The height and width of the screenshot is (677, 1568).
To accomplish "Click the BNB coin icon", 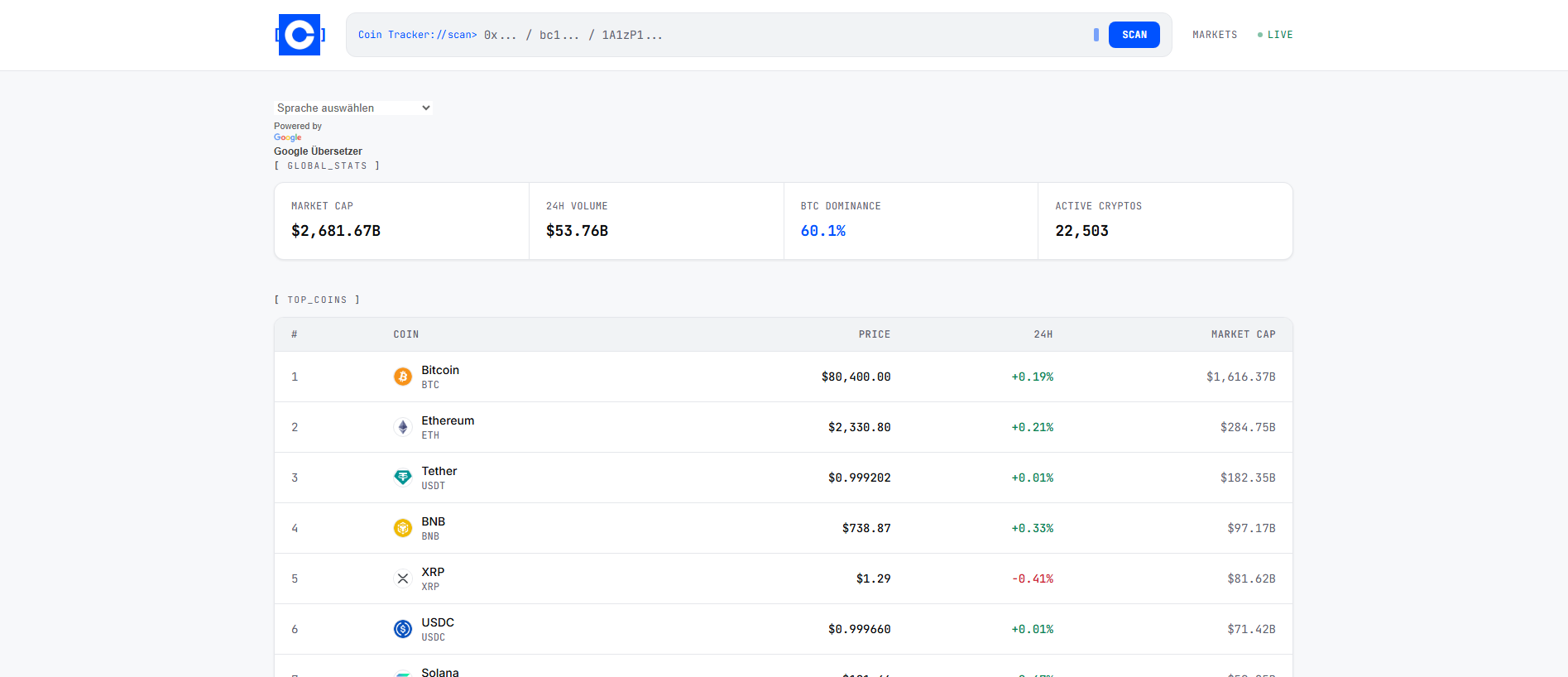I will [403, 528].
